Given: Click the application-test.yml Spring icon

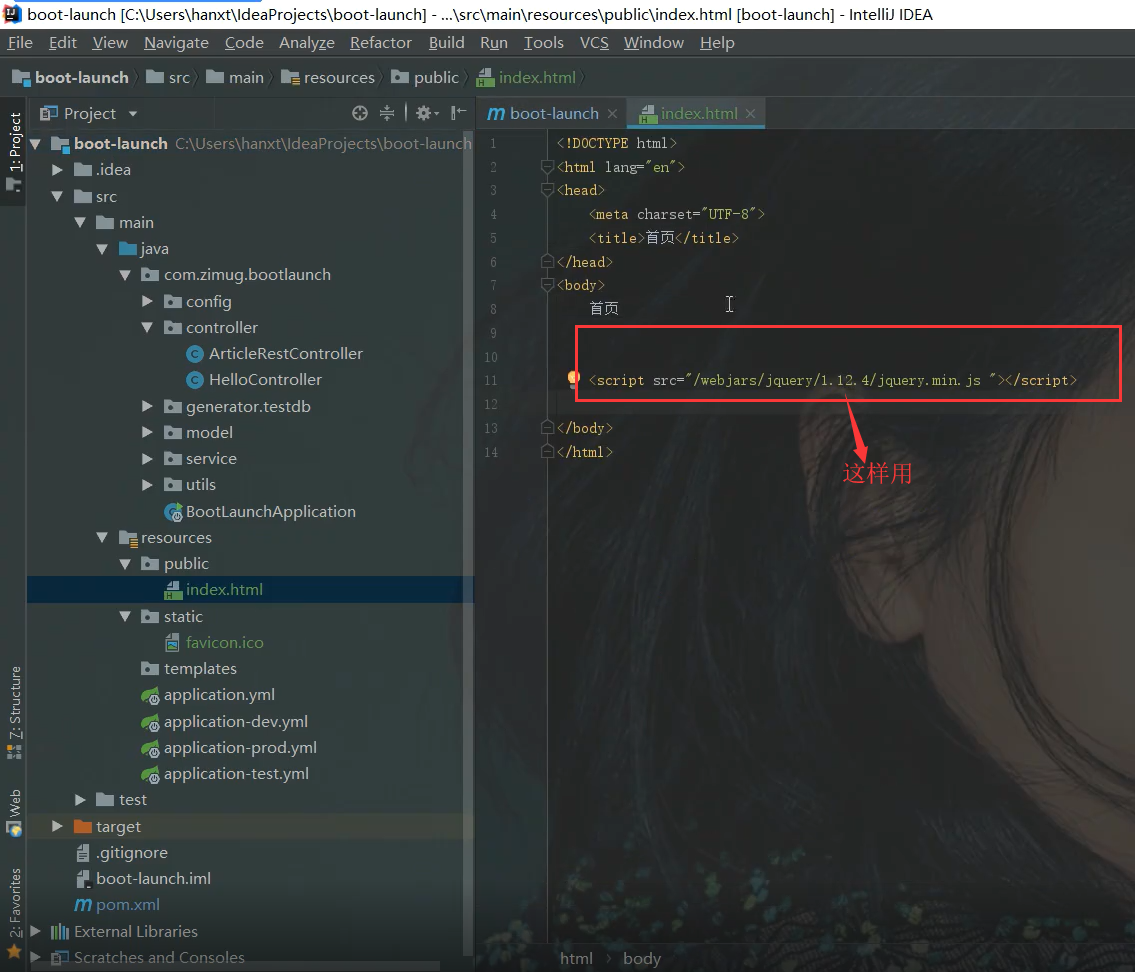Looking at the screenshot, I should [x=151, y=774].
